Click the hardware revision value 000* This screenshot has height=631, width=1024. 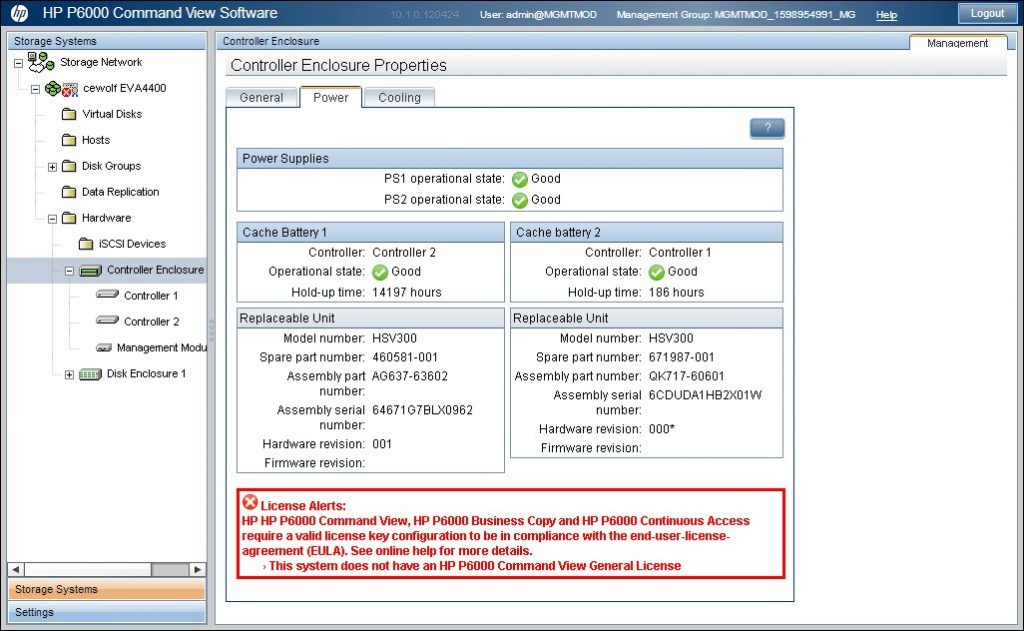tap(662, 429)
